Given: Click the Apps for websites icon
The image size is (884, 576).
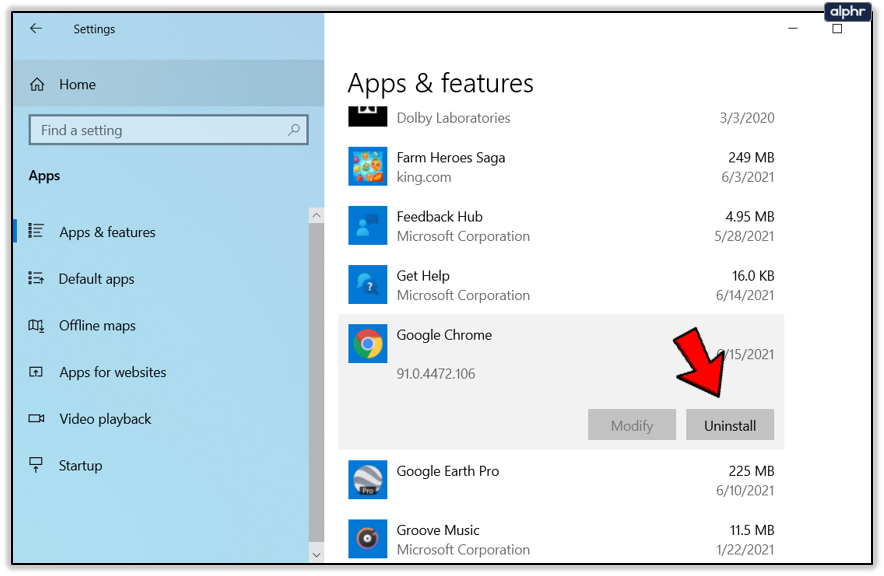Looking at the screenshot, I should 36,372.
